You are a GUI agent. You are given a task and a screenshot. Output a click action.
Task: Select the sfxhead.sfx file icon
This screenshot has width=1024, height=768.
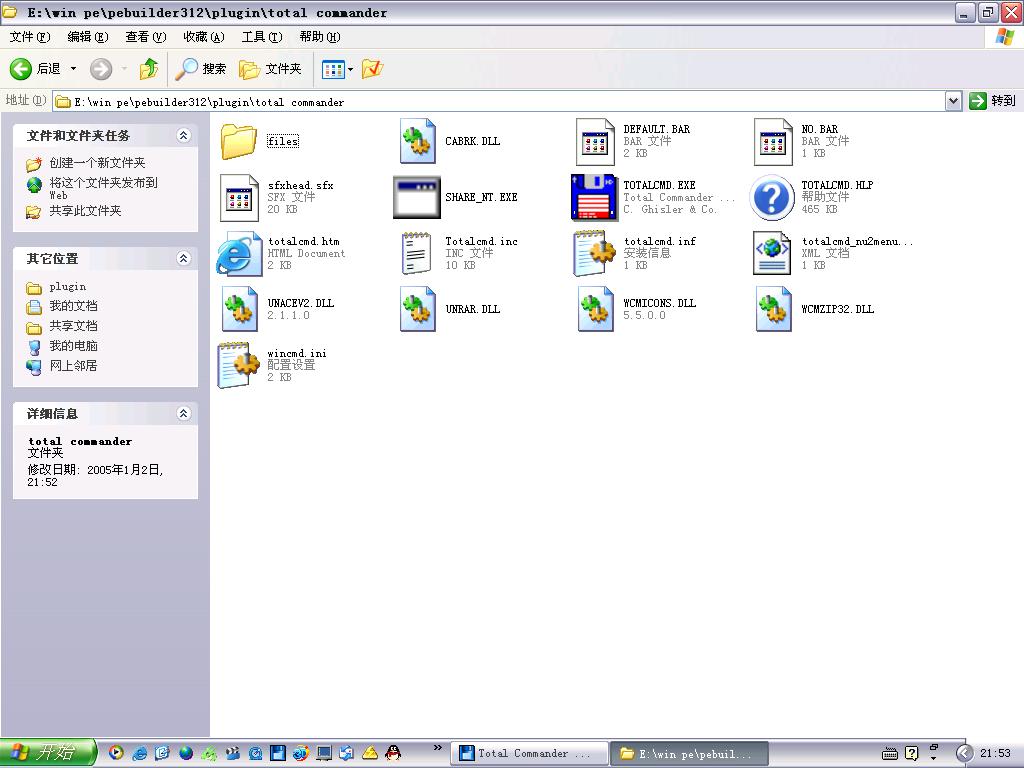239,198
